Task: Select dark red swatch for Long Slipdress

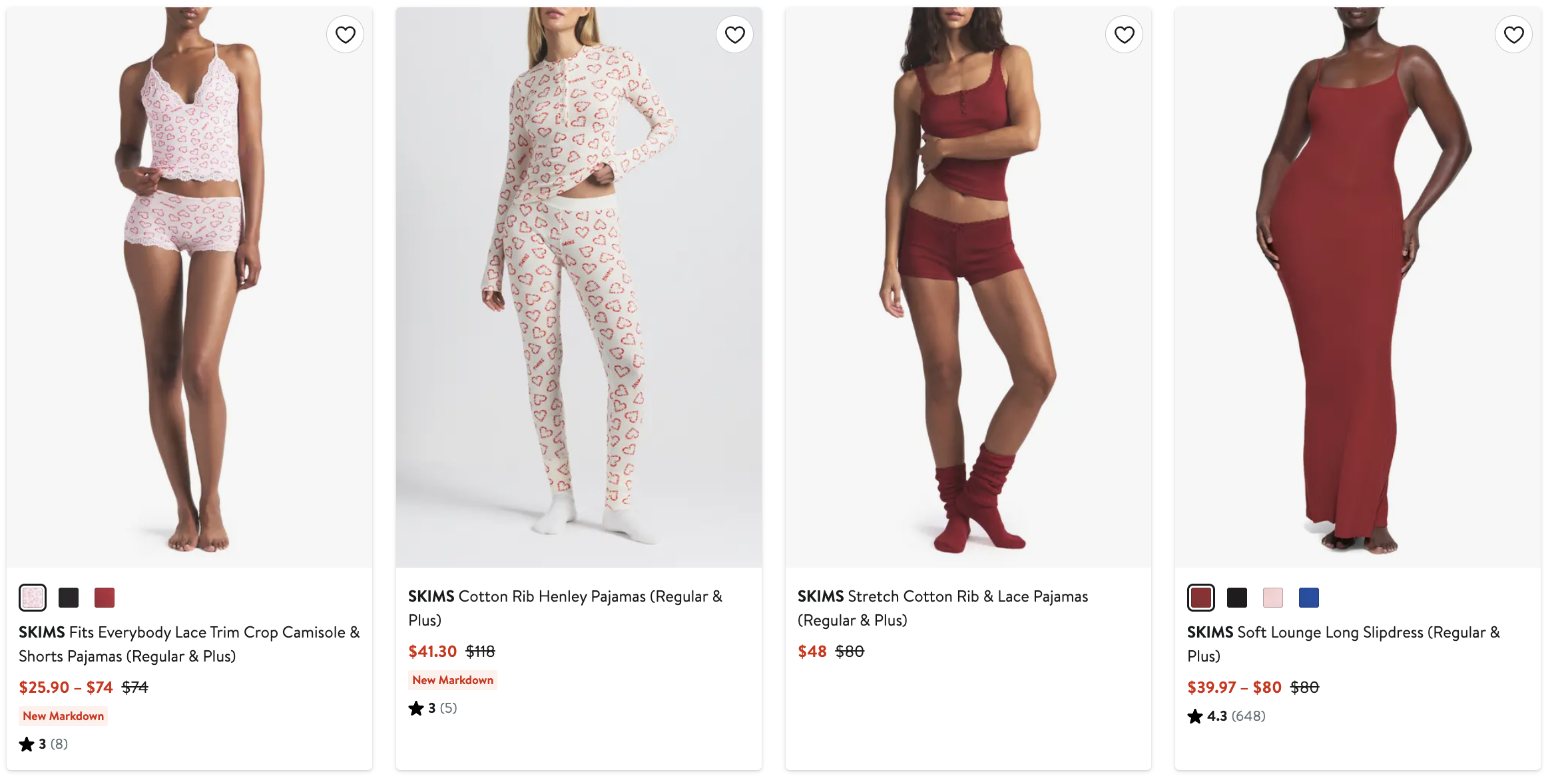Action: [1201, 598]
